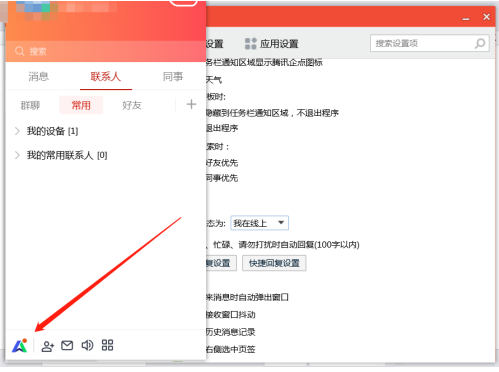Select the 退出程序 option text
This screenshot has height=372, width=499.
click(x=222, y=128)
